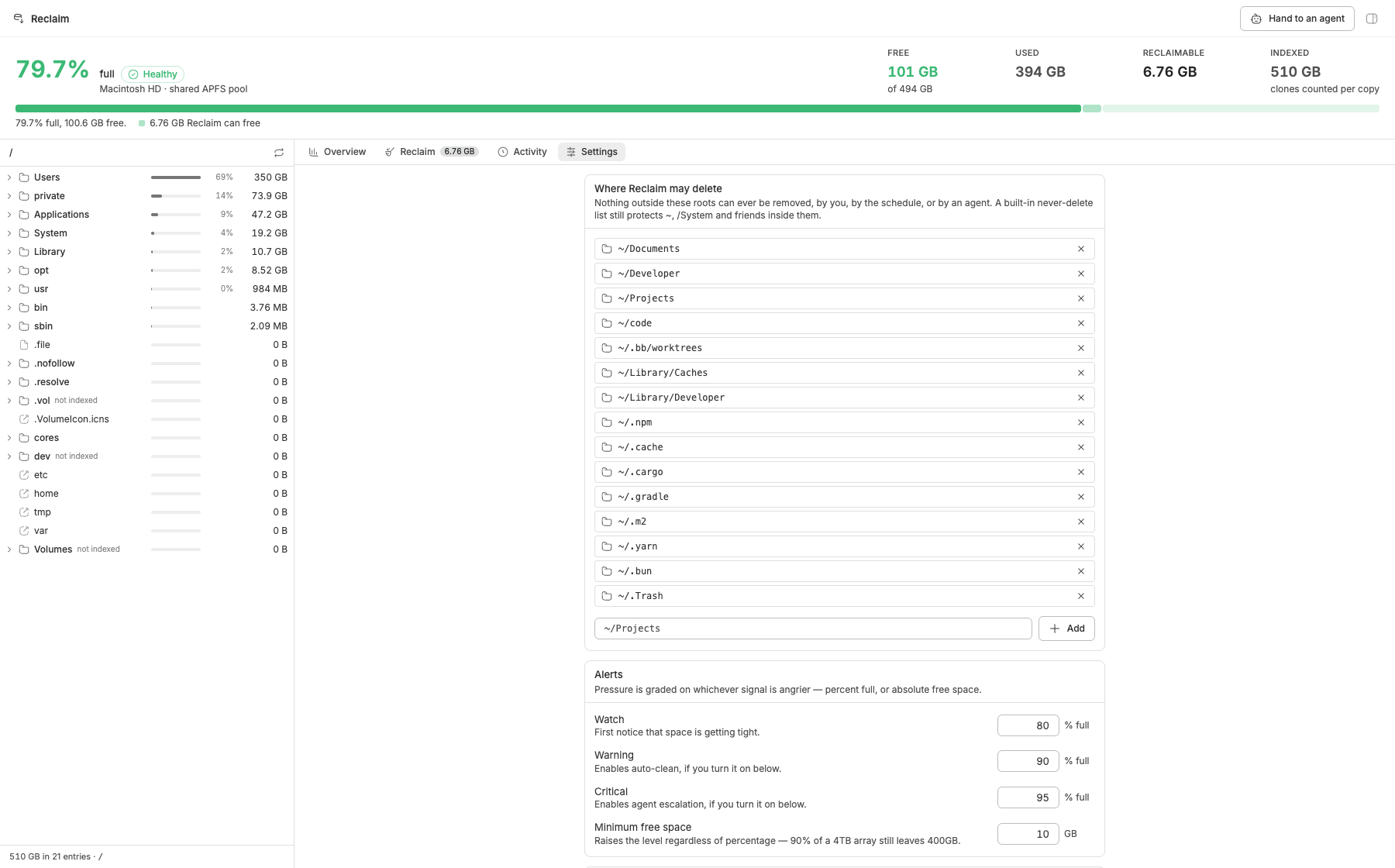Select the bin folder row
Viewport: 1395px width, 868px height.
coord(147,308)
